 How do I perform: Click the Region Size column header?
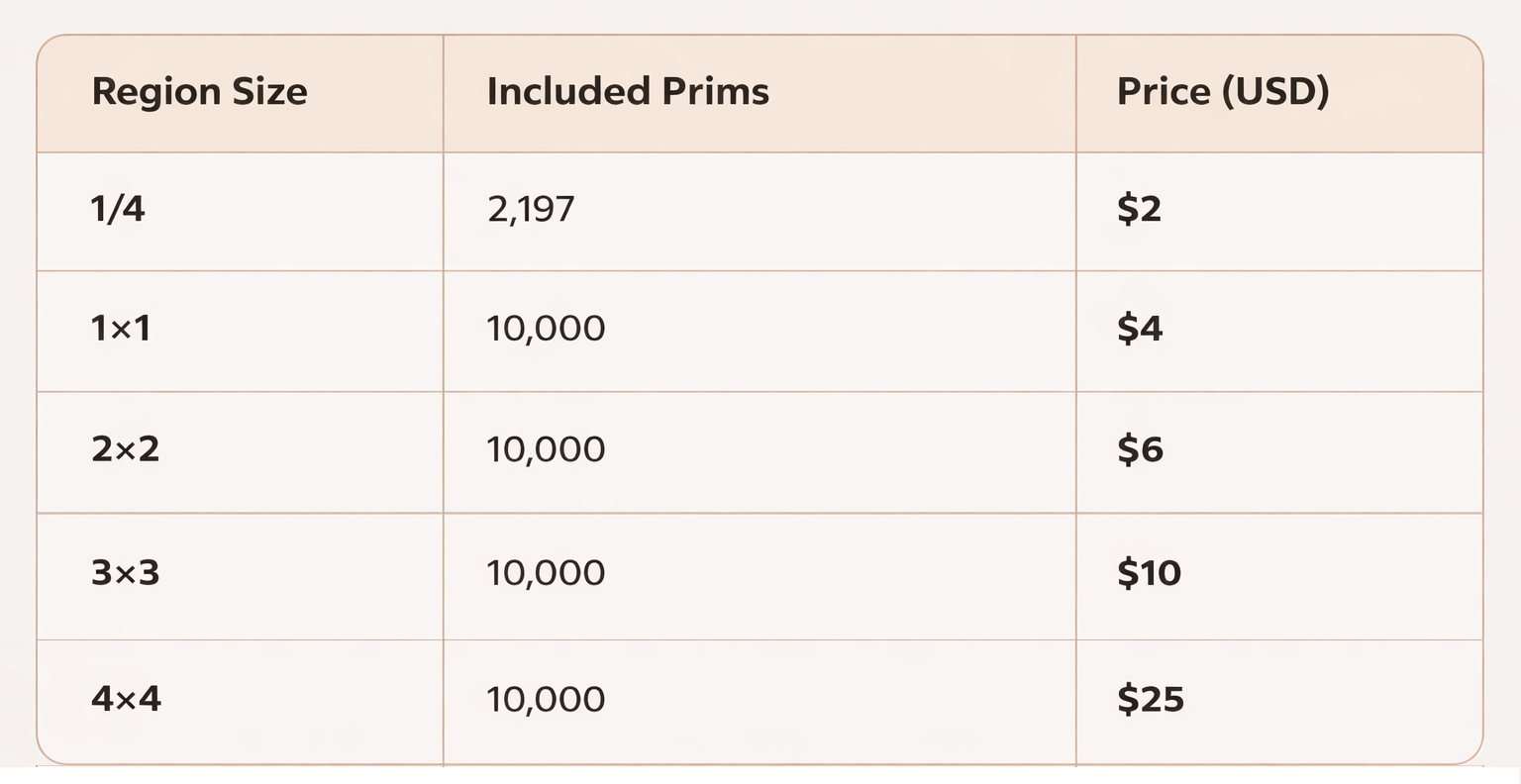[x=199, y=92]
